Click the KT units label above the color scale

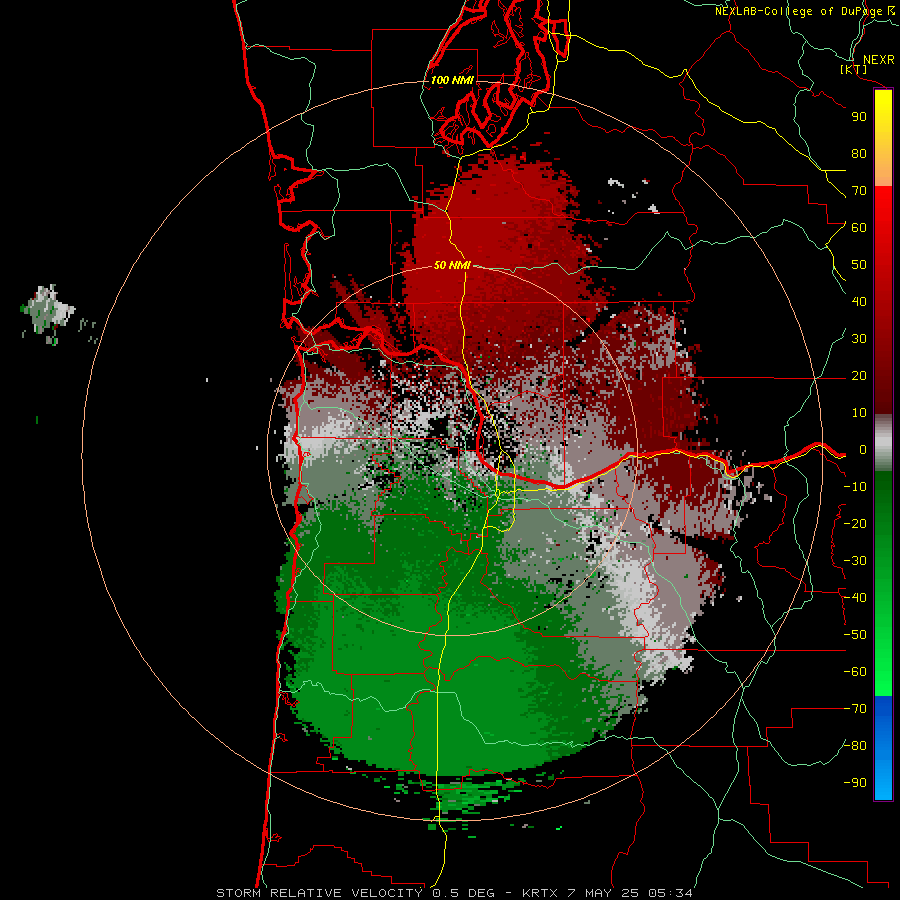coord(854,69)
